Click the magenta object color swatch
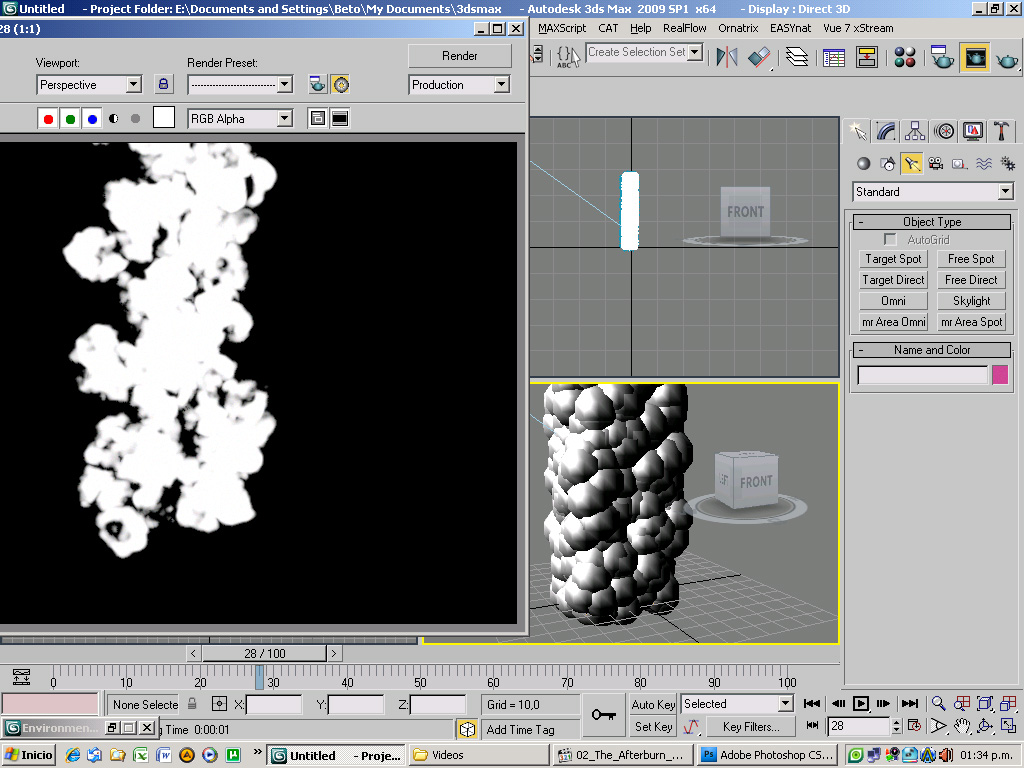The height and width of the screenshot is (768, 1024). pos(1000,375)
